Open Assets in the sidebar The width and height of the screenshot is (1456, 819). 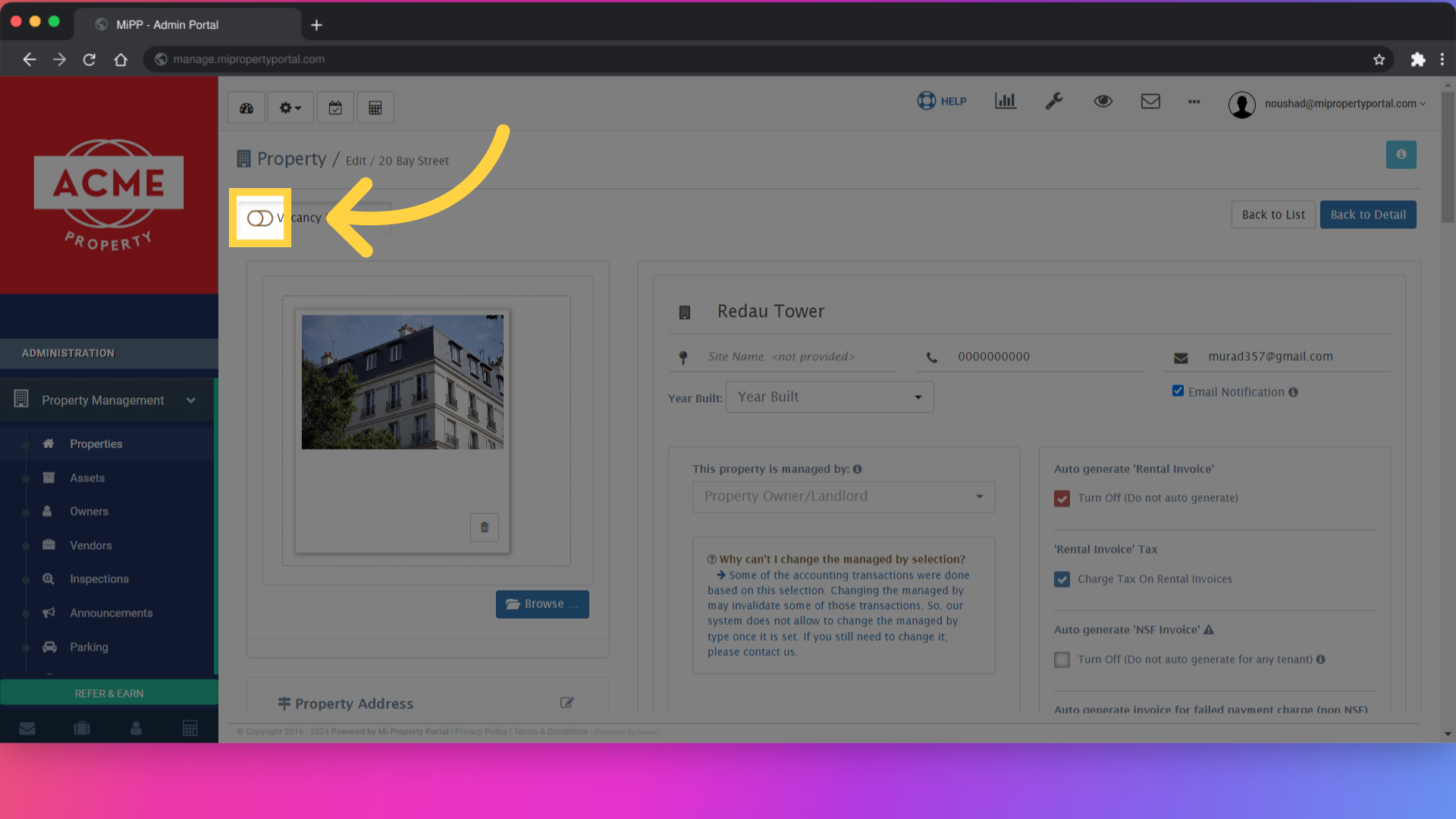87,478
